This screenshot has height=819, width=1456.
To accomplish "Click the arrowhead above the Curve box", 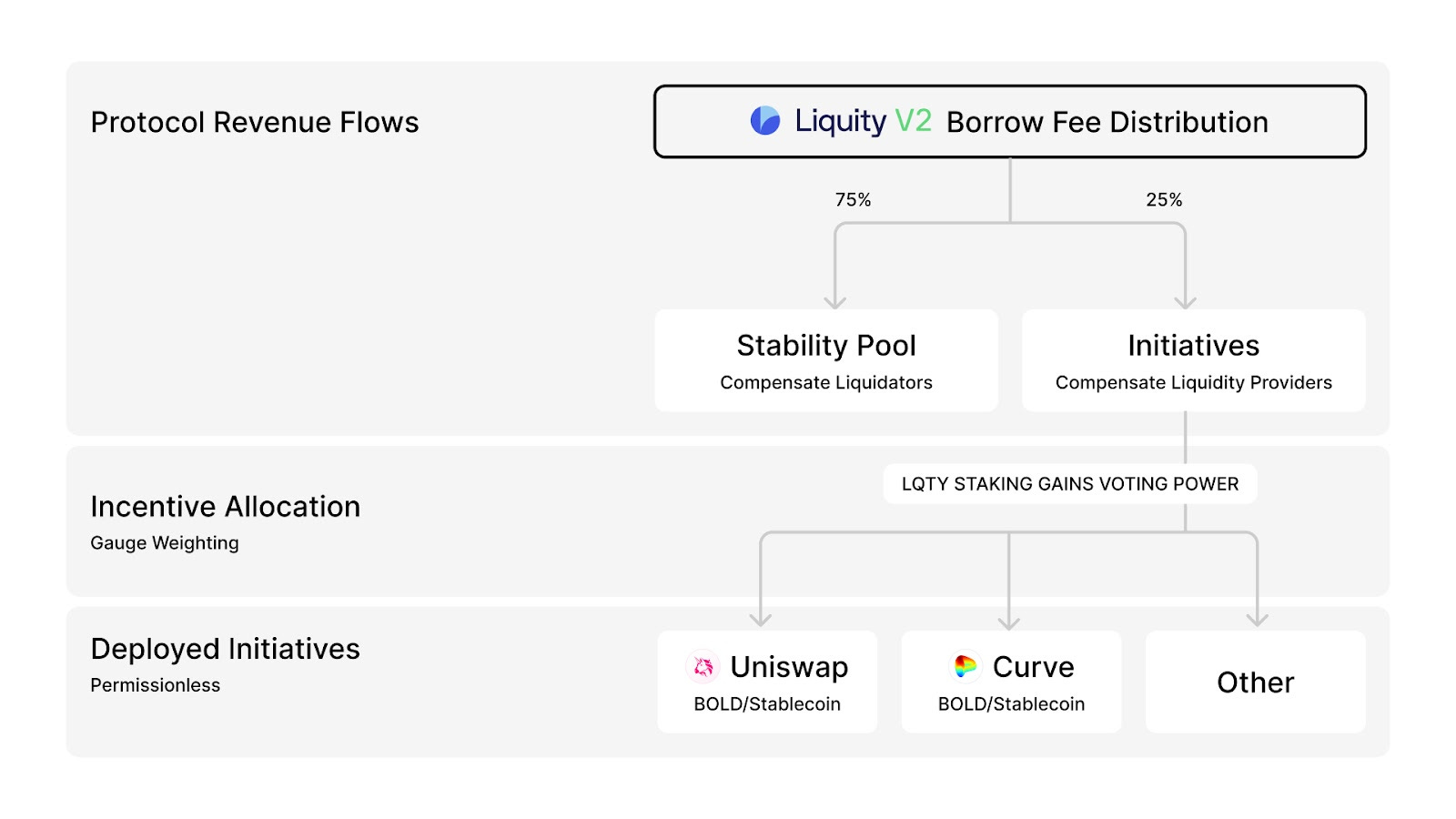I will (1008, 622).
